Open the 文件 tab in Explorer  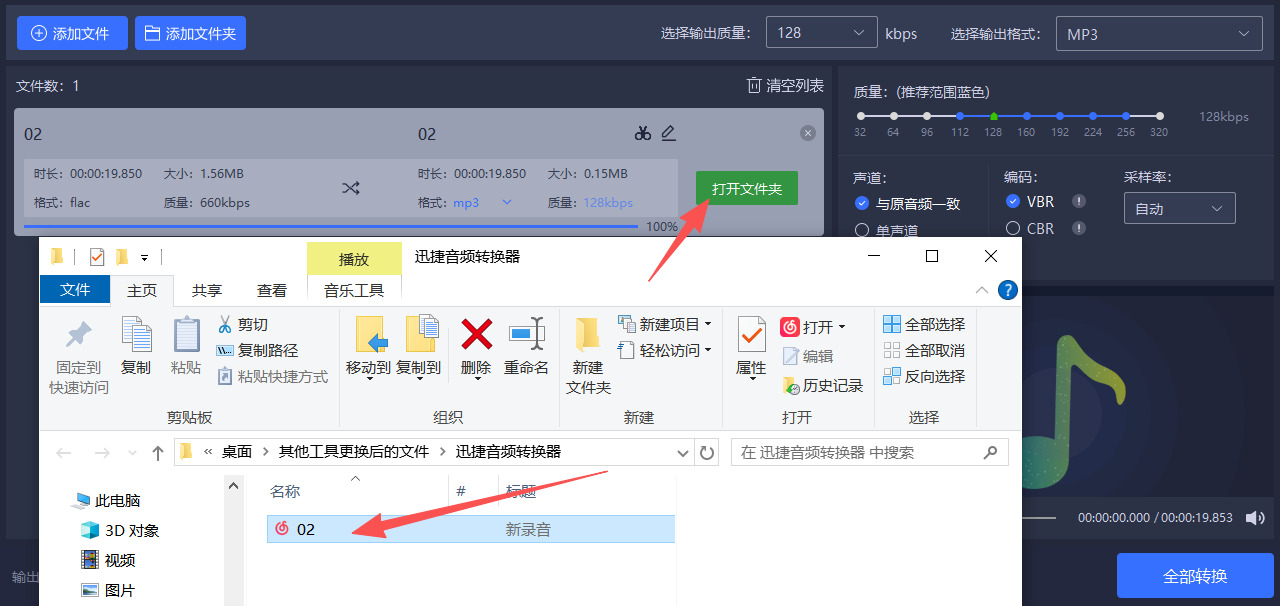coord(75,290)
